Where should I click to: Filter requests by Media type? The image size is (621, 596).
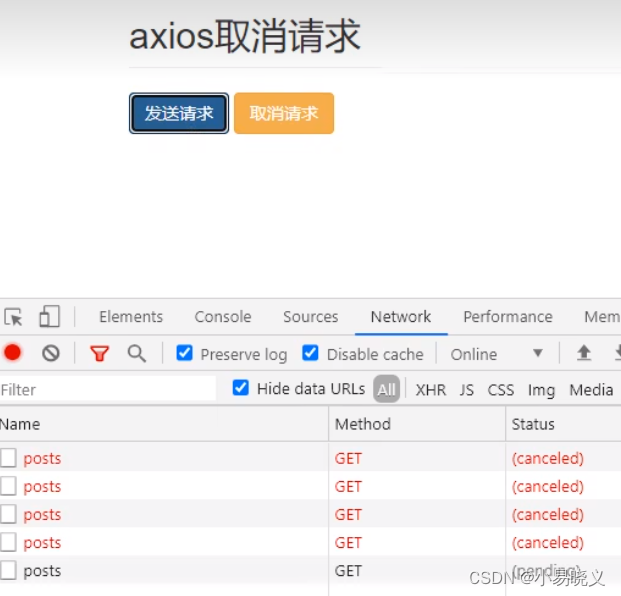[591, 390]
